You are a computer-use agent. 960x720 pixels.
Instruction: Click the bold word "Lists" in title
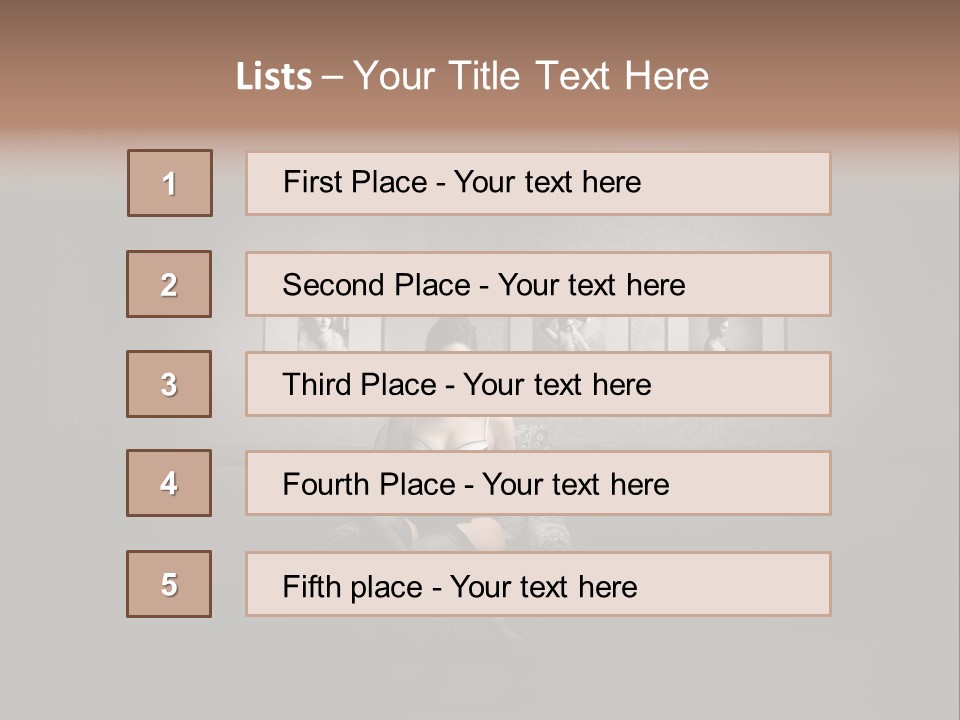coord(274,77)
